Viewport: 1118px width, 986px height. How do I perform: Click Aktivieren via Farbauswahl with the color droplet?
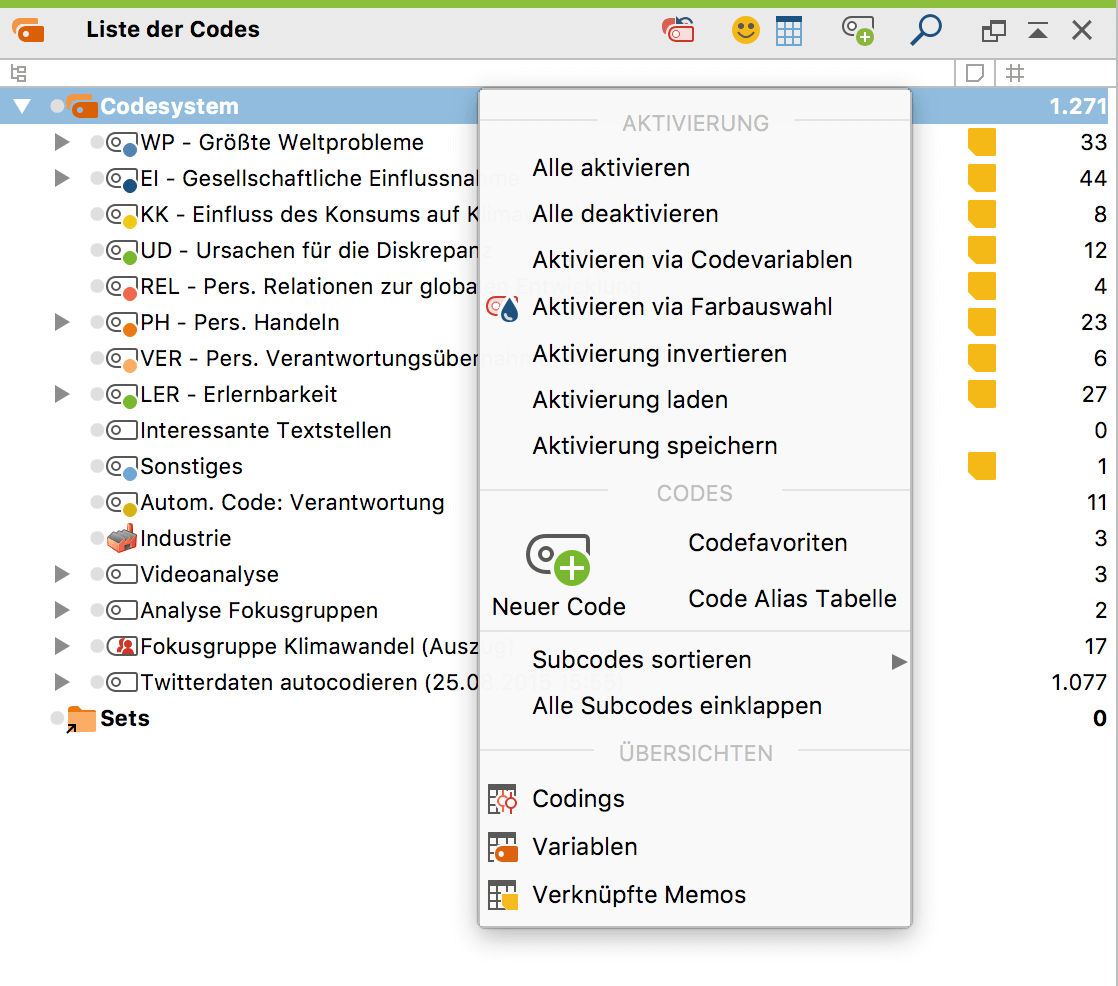(x=682, y=308)
